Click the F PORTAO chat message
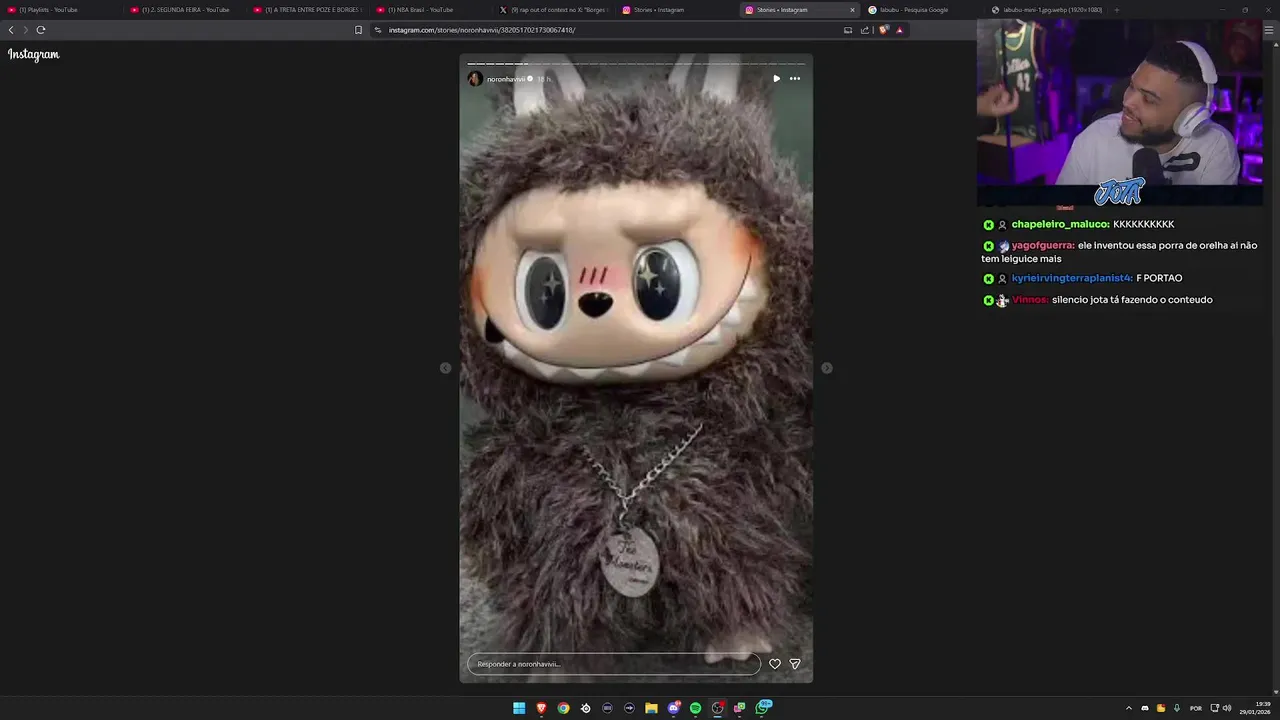The width and height of the screenshot is (1280, 720). pos(1159,278)
